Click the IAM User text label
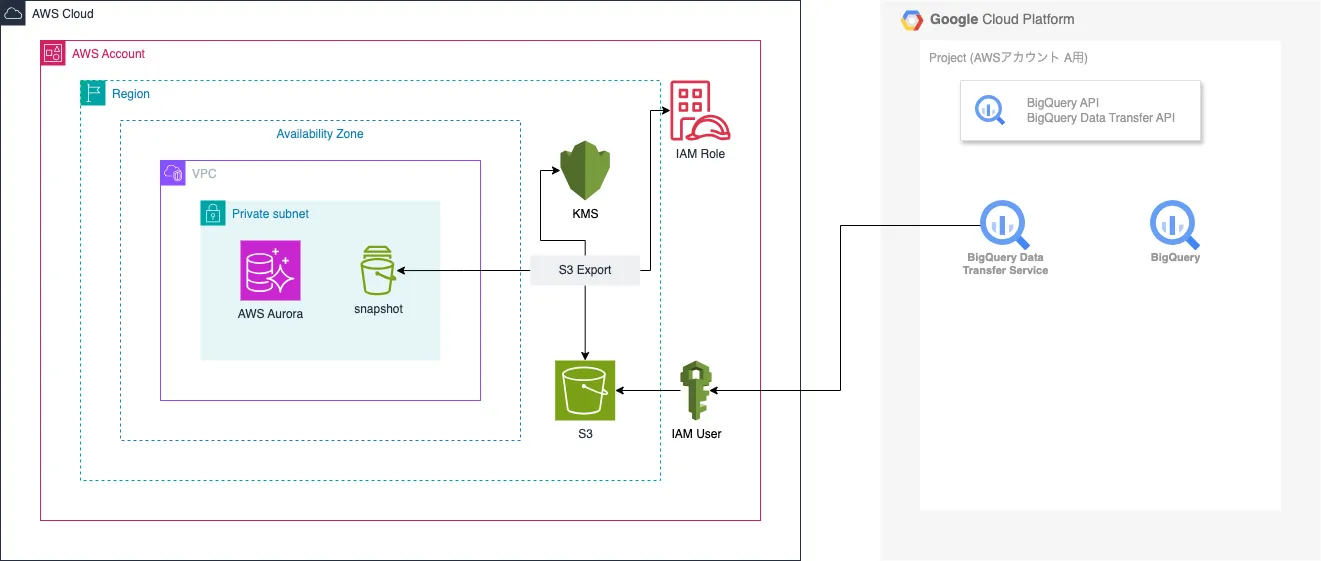Image resolution: width=1321 pixels, height=561 pixels. 696,434
